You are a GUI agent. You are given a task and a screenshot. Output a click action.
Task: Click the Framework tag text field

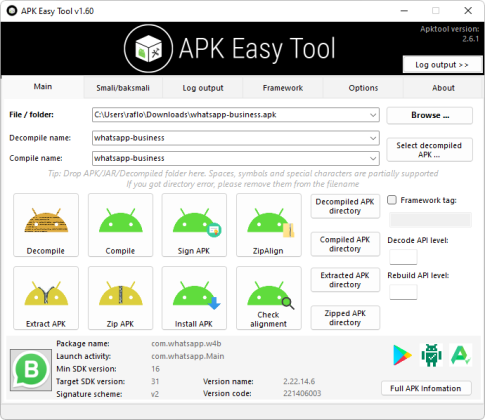tap(431, 220)
